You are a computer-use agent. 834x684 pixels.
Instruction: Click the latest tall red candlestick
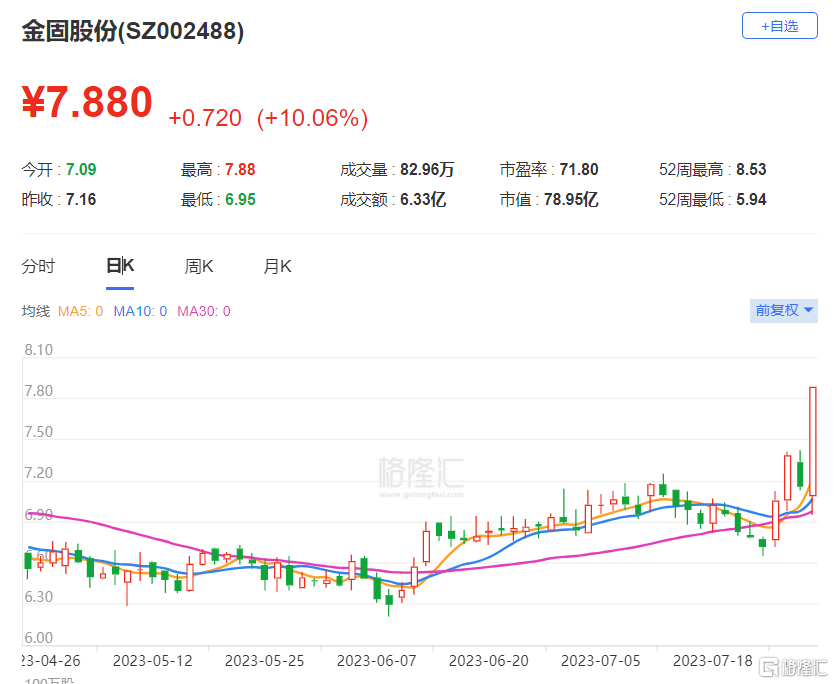click(813, 441)
